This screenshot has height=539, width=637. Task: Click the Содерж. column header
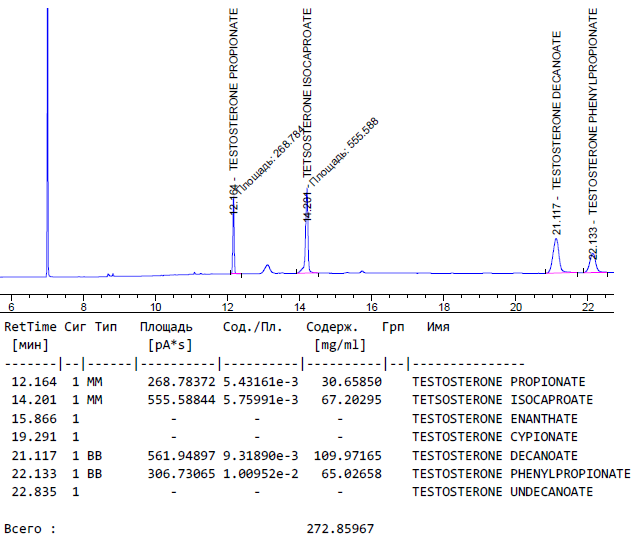pyautogui.click(x=332, y=327)
